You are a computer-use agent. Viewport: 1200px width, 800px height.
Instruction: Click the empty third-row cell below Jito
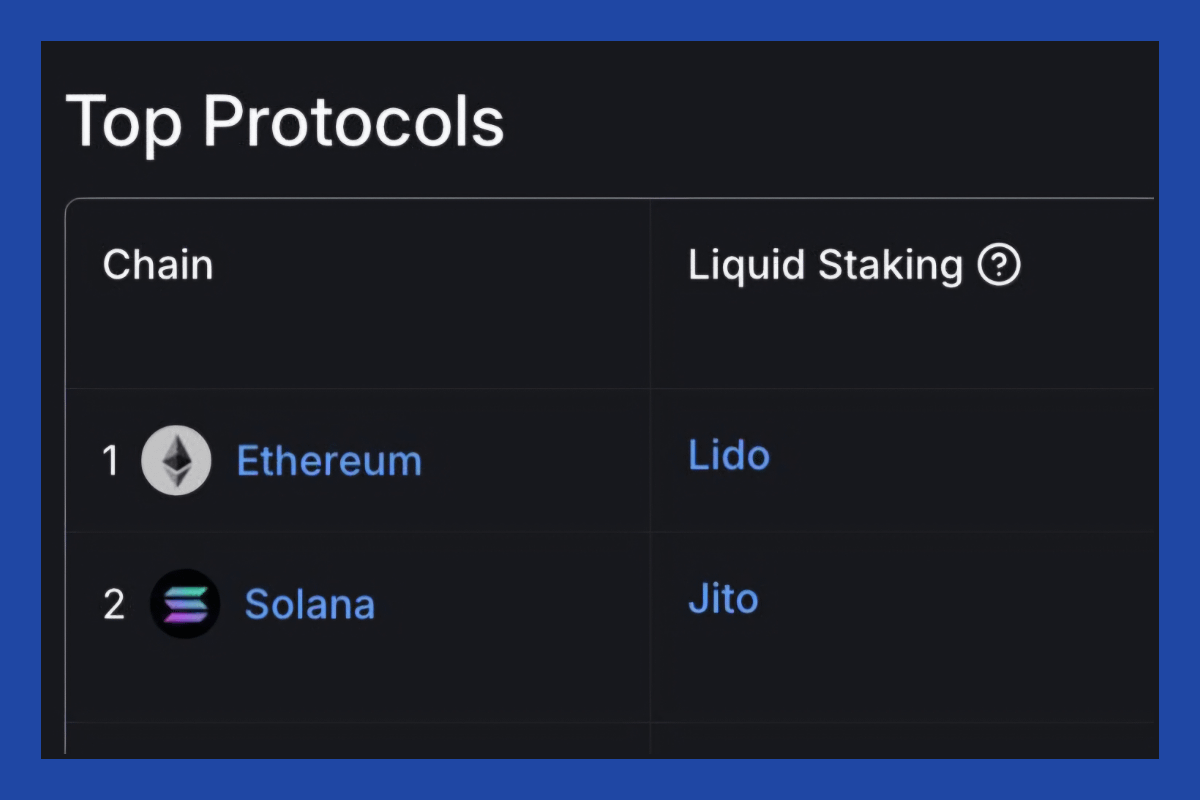click(x=900, y=738)
